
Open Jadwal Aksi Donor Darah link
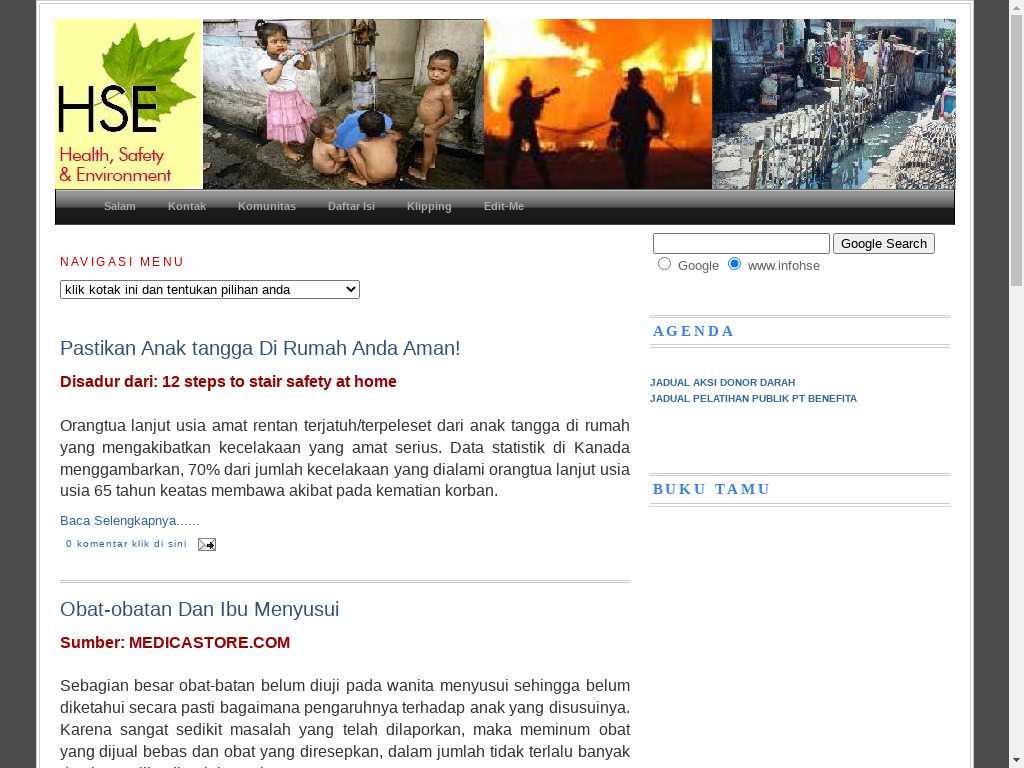[722, 383]
